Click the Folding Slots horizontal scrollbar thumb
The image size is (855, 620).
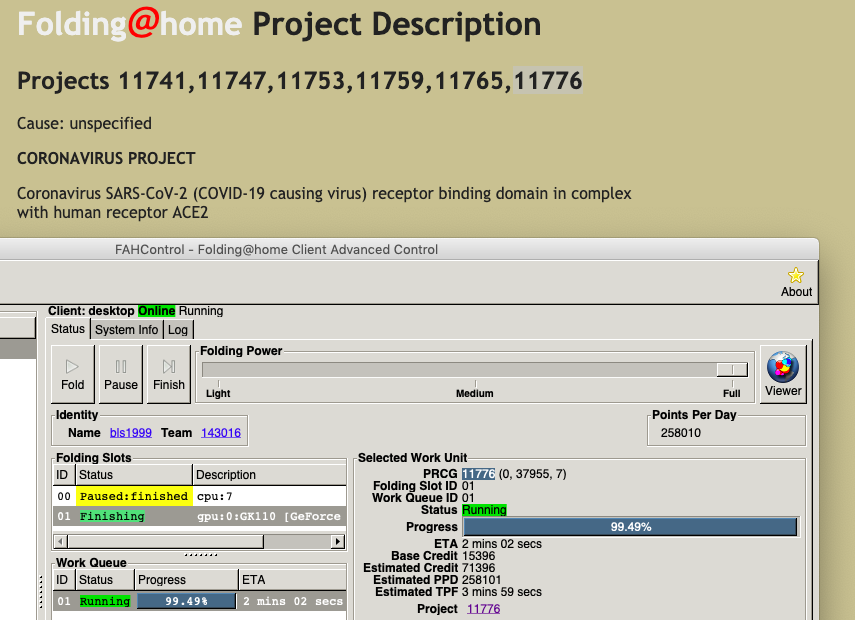click(x=165, y=541)
